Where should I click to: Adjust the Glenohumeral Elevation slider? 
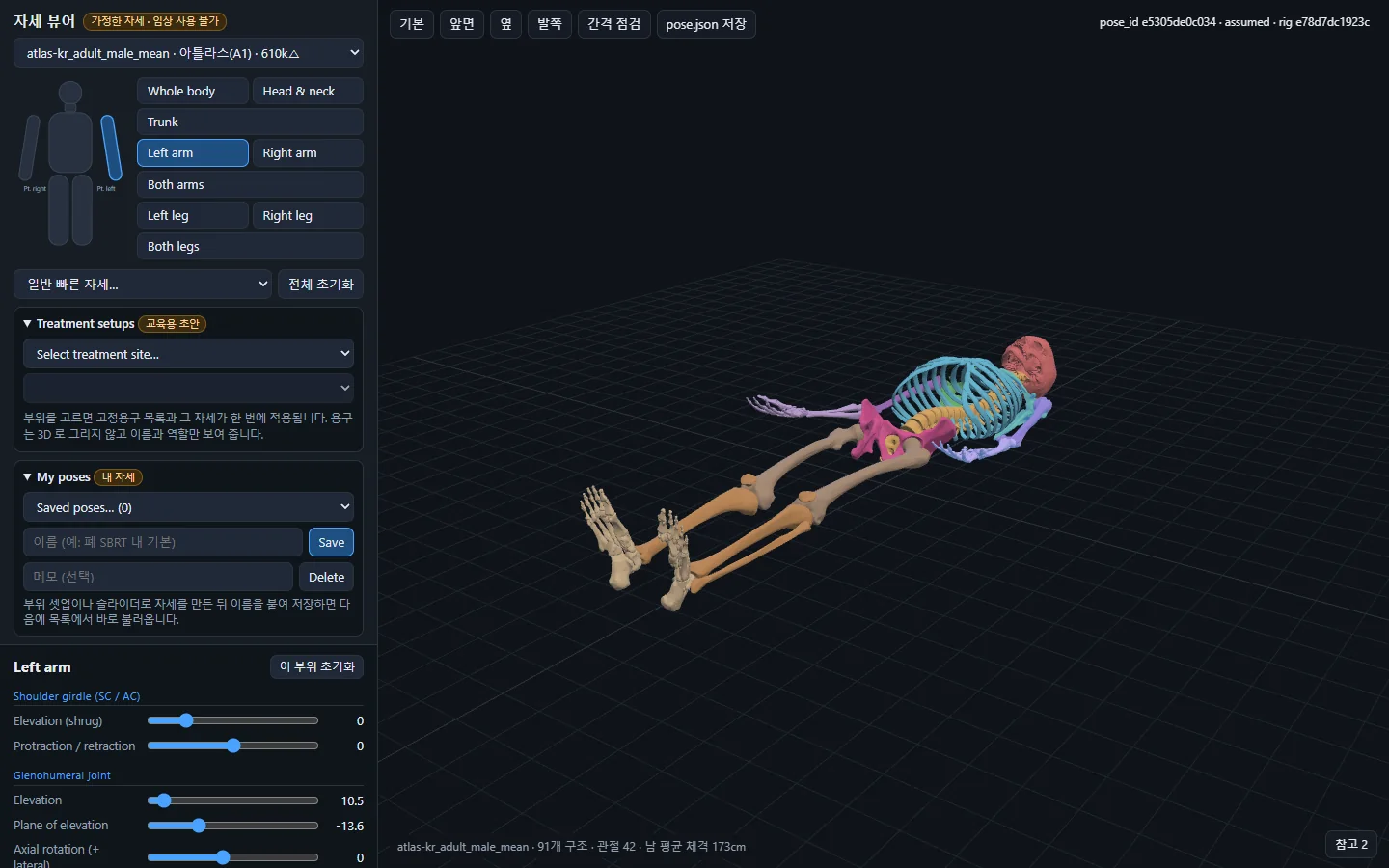click(232, 800)
